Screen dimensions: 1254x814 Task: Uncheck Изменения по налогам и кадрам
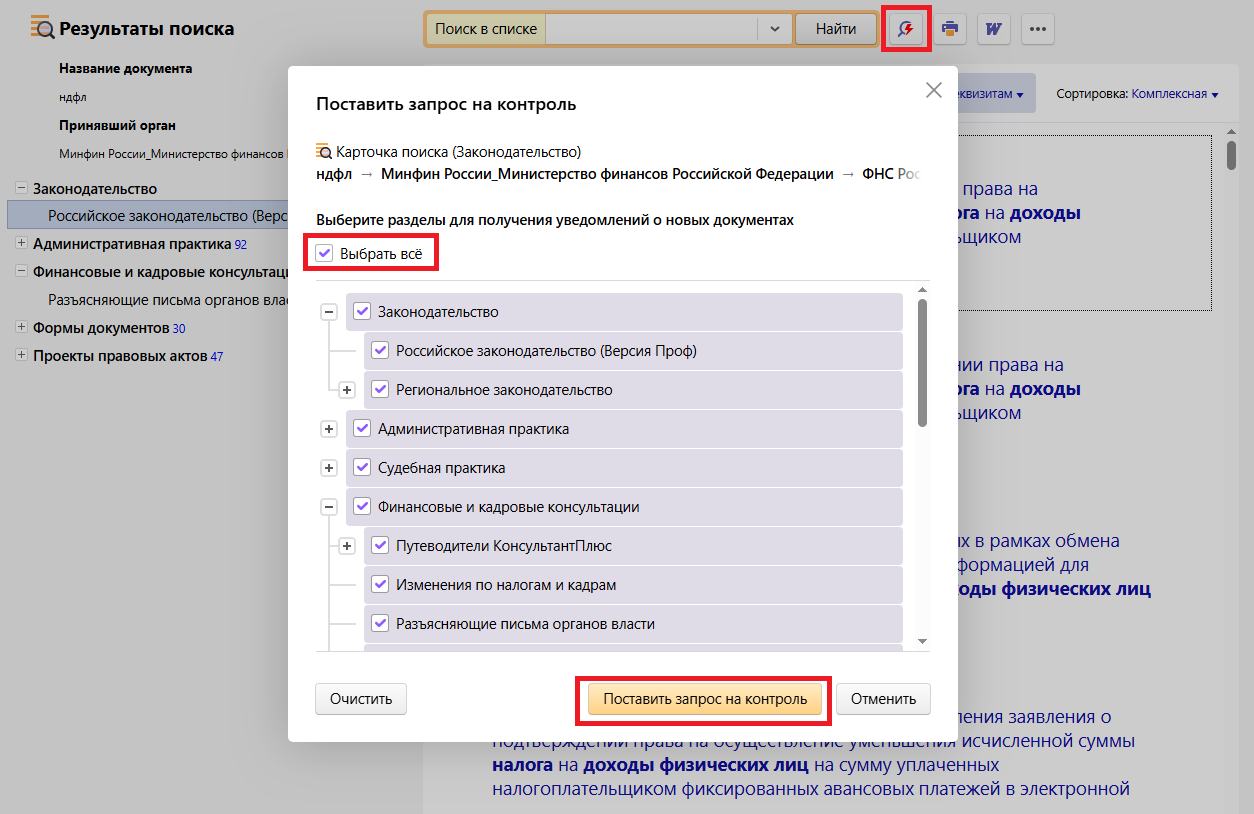coord(380,585)
